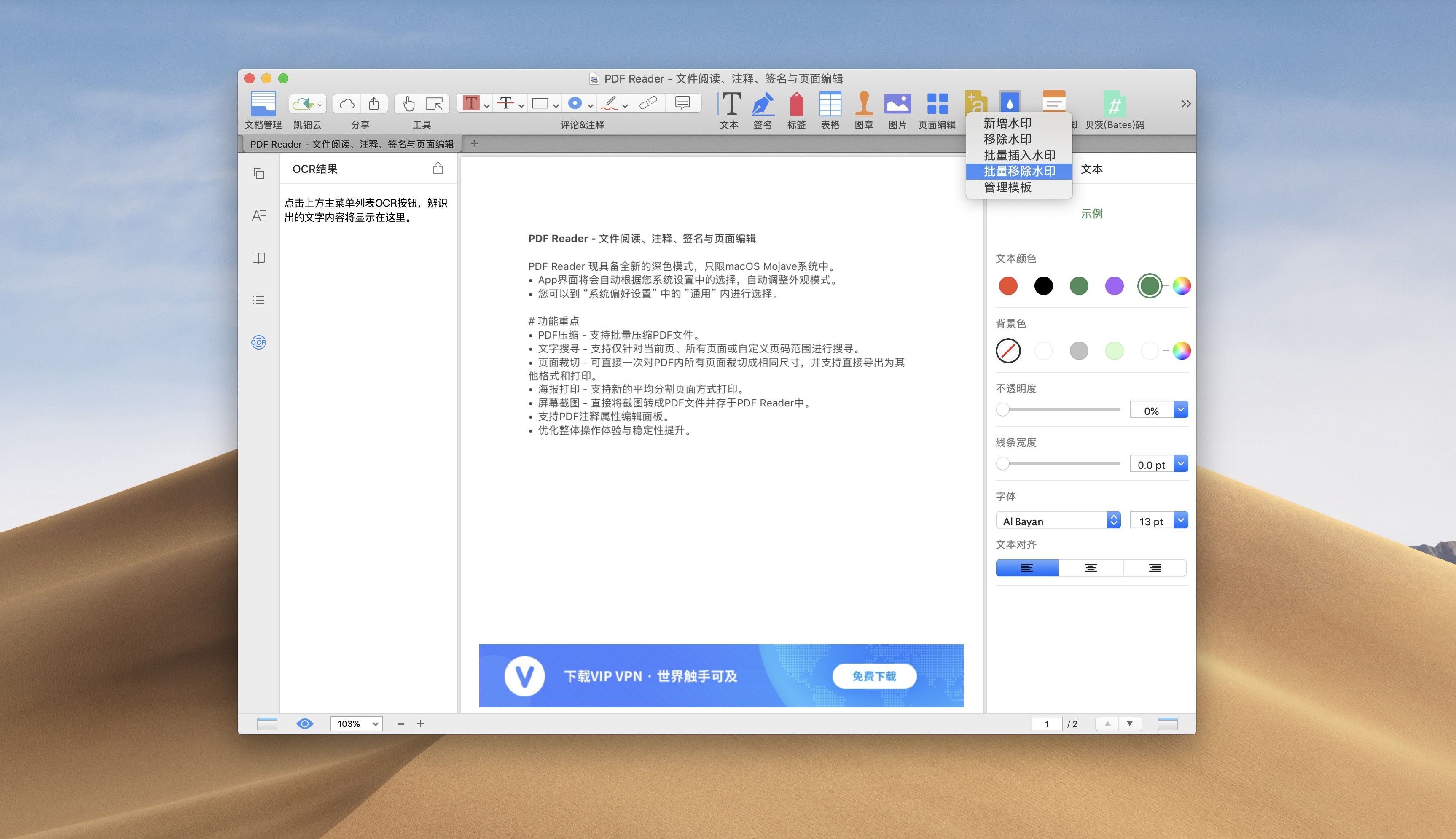Toggle reading eye mode in status bar
1456x839 pixels.
point(305,723)
